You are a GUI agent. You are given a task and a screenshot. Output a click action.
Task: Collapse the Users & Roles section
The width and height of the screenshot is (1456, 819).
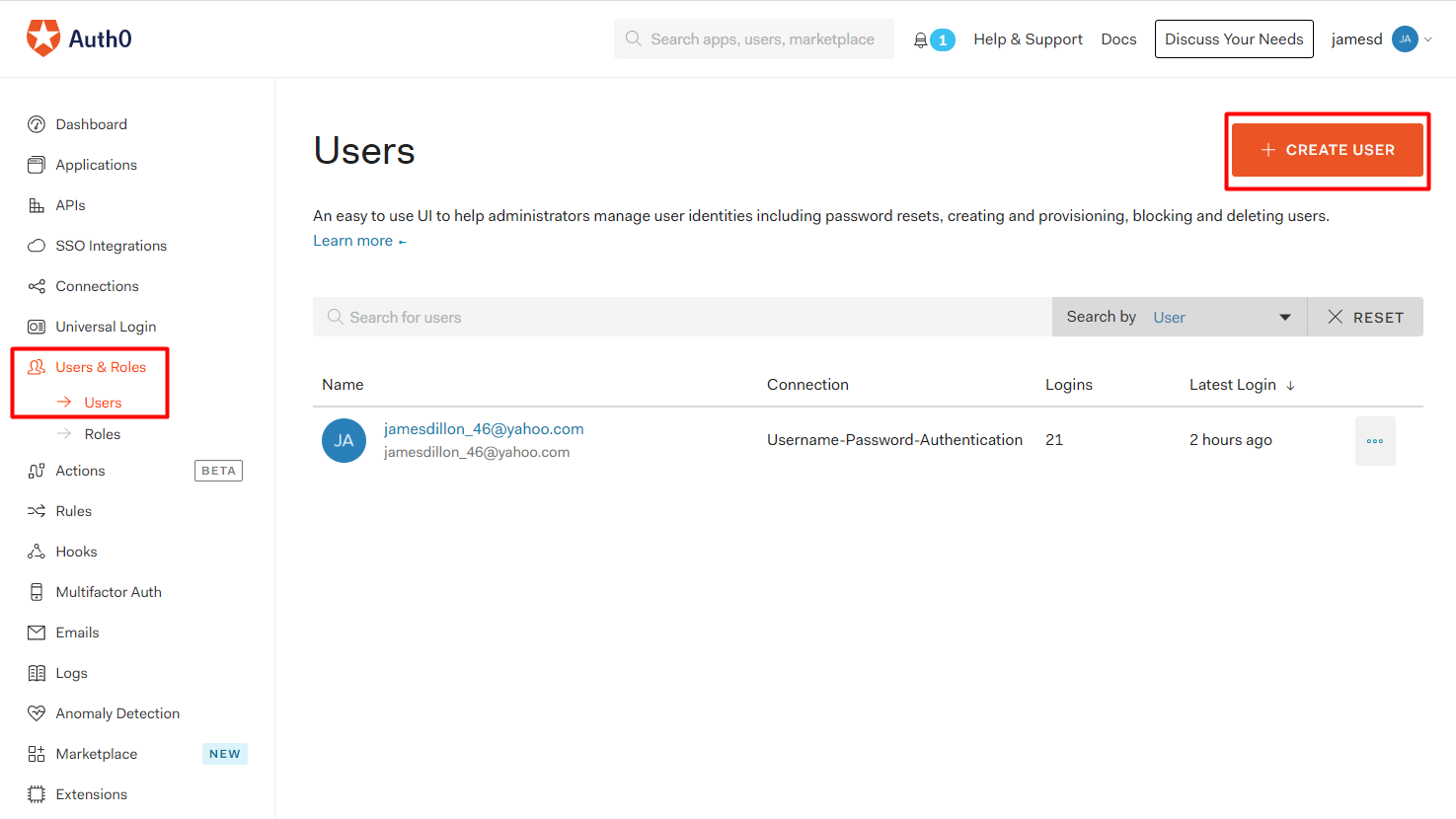[x=101, y=367]
